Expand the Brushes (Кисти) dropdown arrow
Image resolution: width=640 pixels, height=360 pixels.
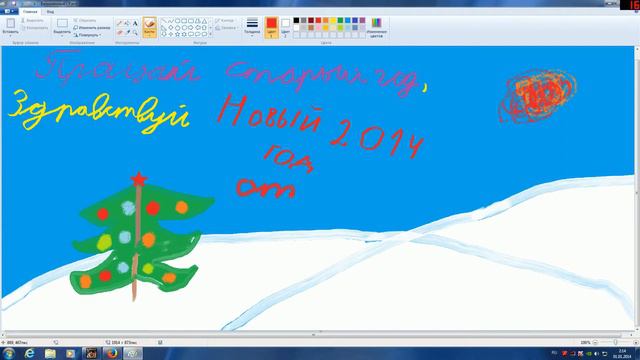coord(150,35)
